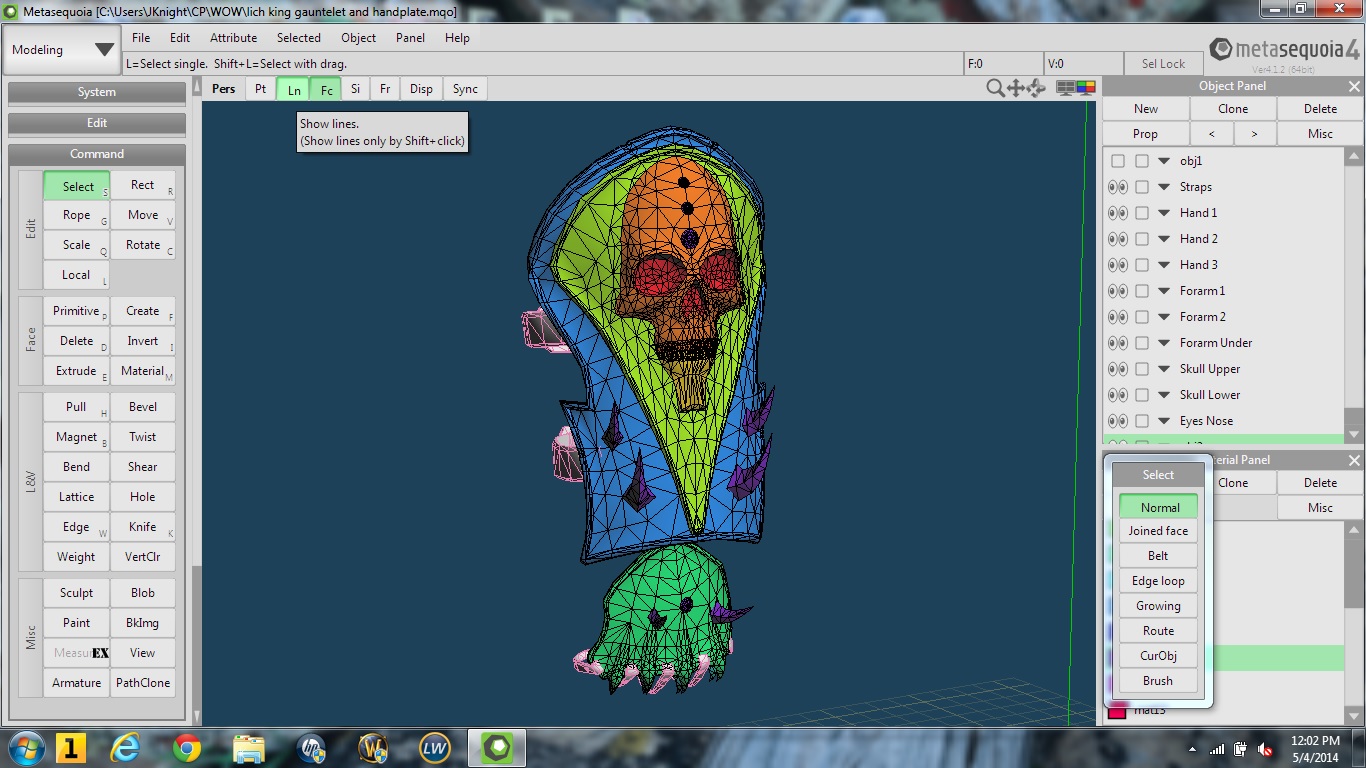Hide the Hand 3 object

(1117, 265)
